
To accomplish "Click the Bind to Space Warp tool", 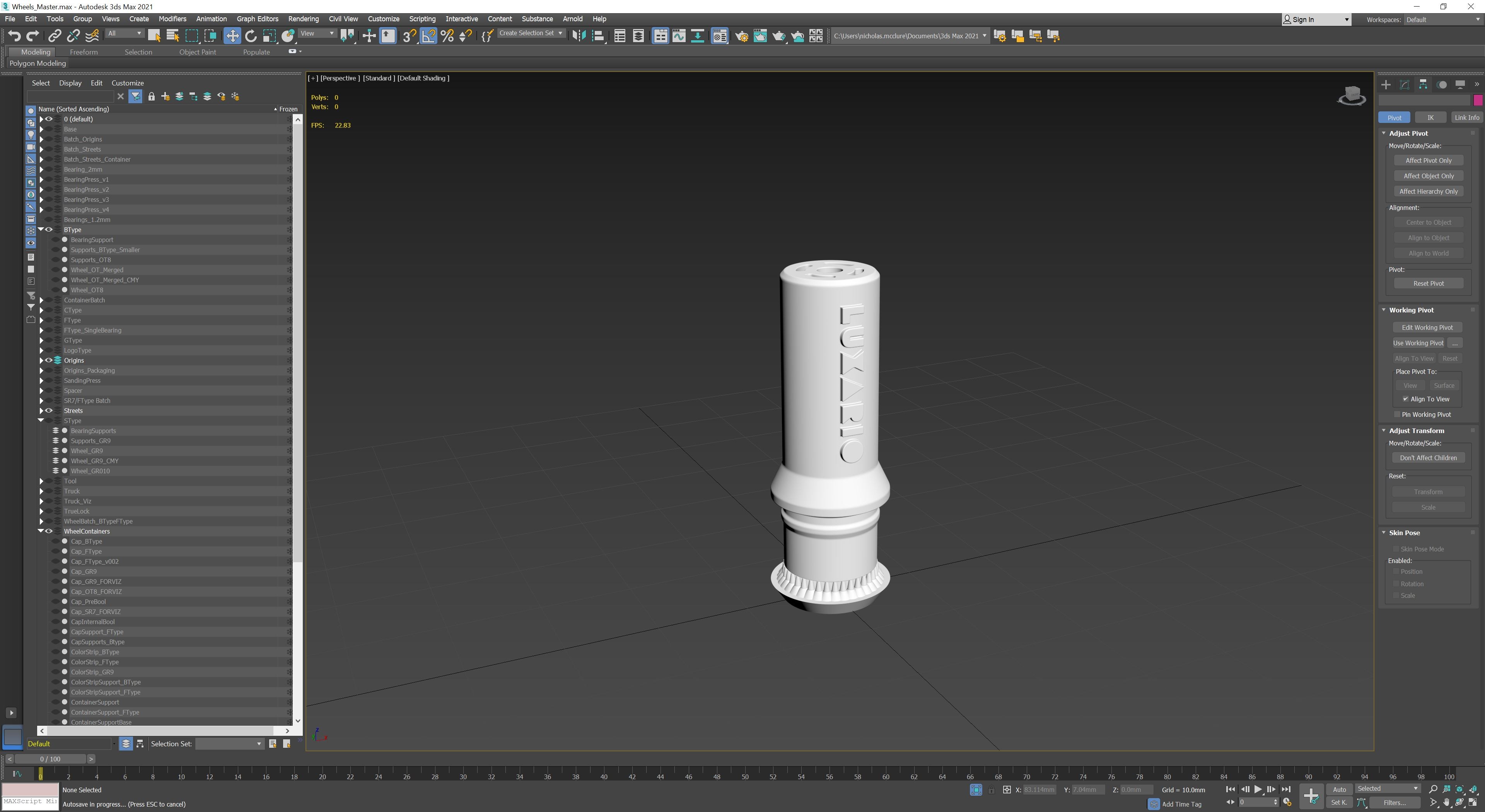I will (92, 36).
